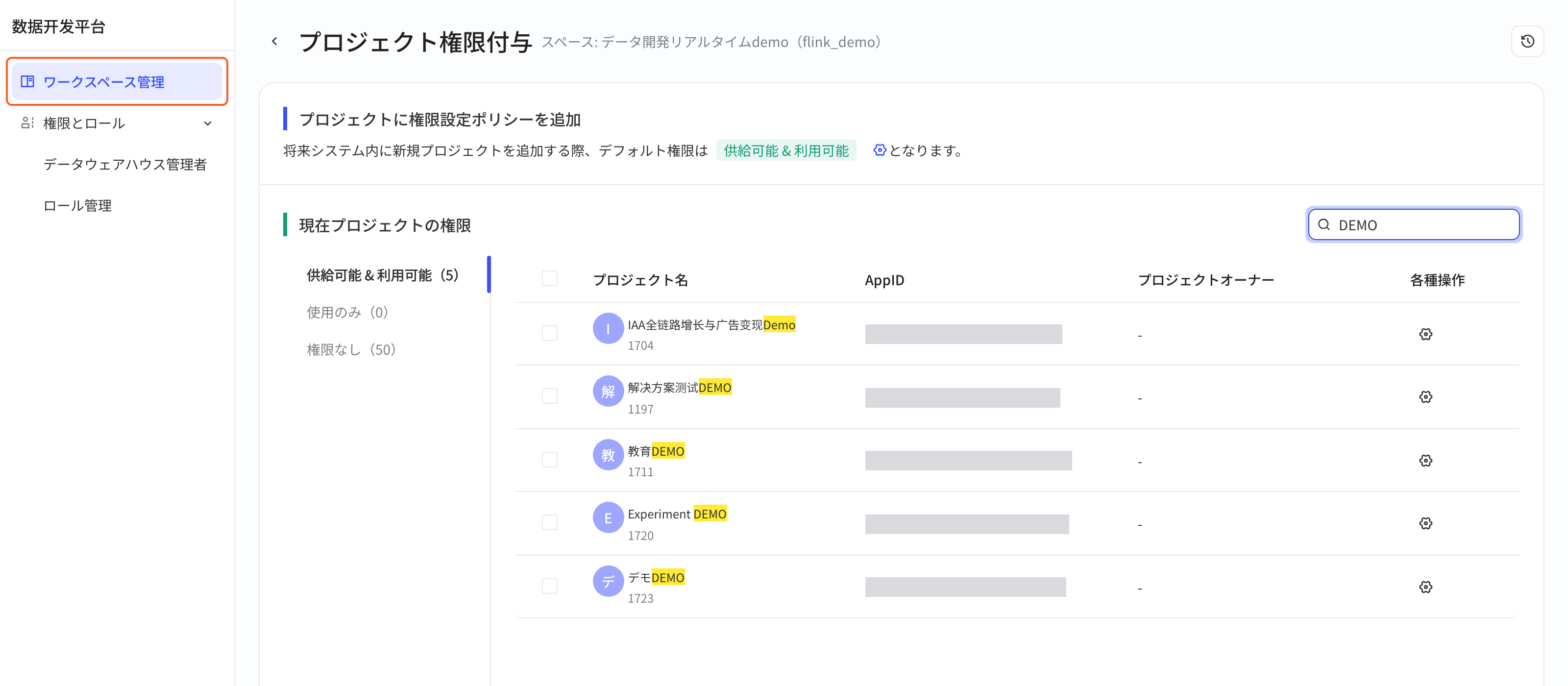The width and height of the screenshot is (1568, 686).
Task: Check the 解决方案测试DEMO row checkbox
Action: [x=550, y=396]
